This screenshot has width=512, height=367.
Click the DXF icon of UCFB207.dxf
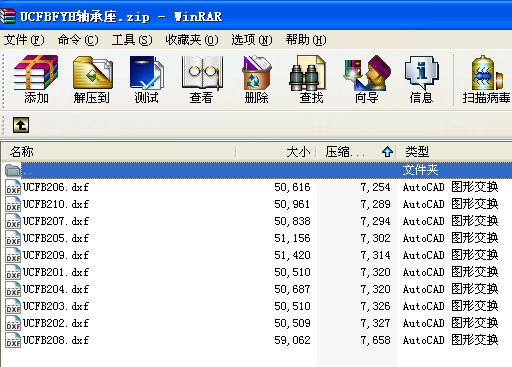[x=13, y=221]
